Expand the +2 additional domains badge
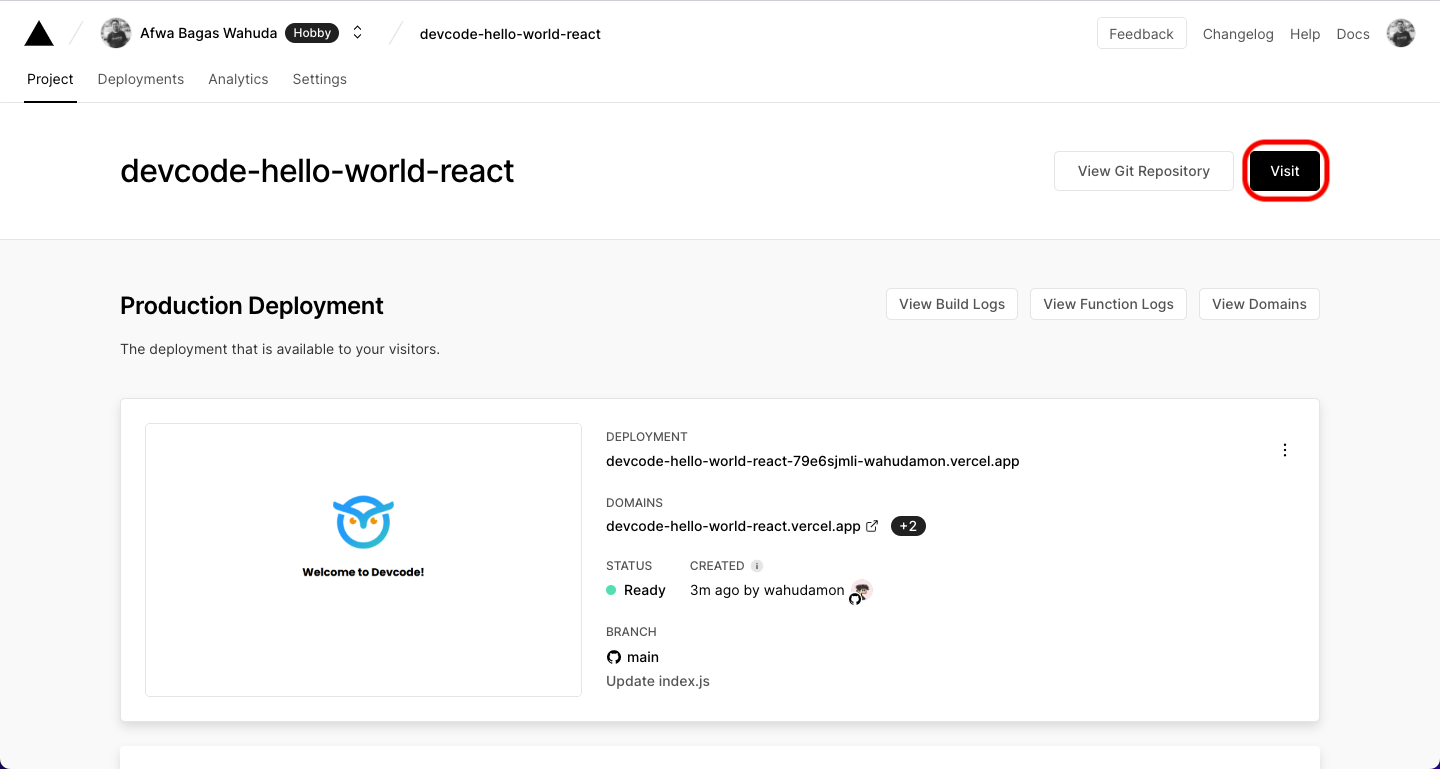 (908, 526)
